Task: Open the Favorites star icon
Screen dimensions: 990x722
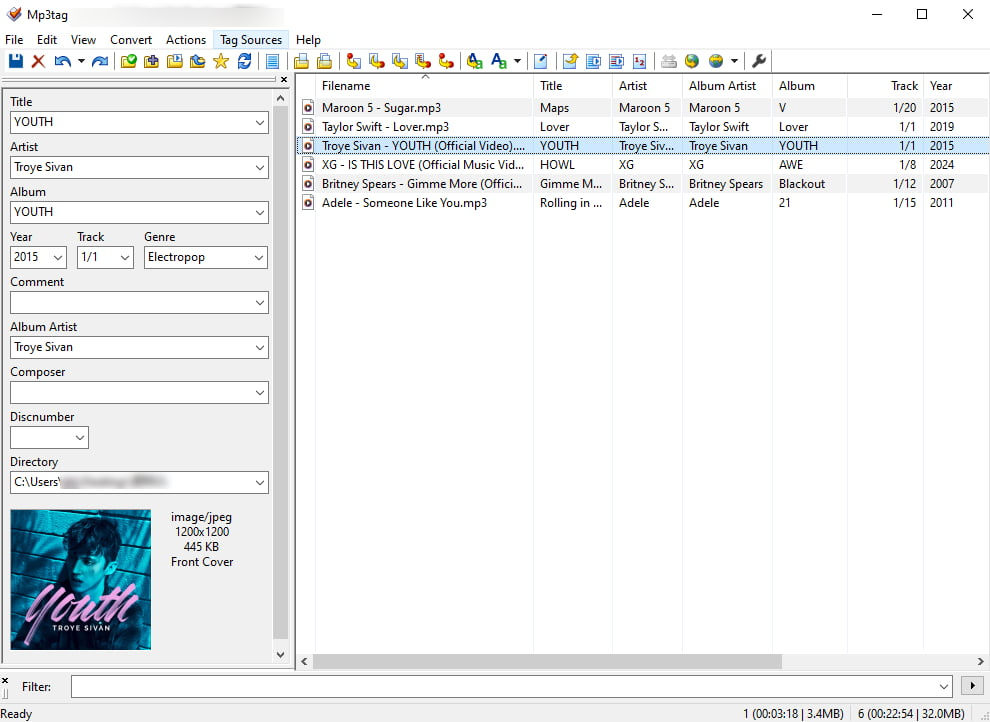Action: tap(221, 62)
